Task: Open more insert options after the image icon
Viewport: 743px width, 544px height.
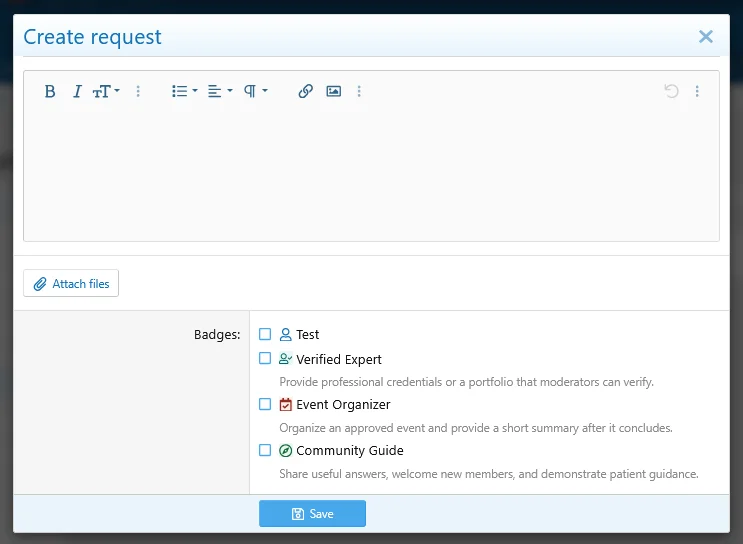Action: tap(359, 91)
